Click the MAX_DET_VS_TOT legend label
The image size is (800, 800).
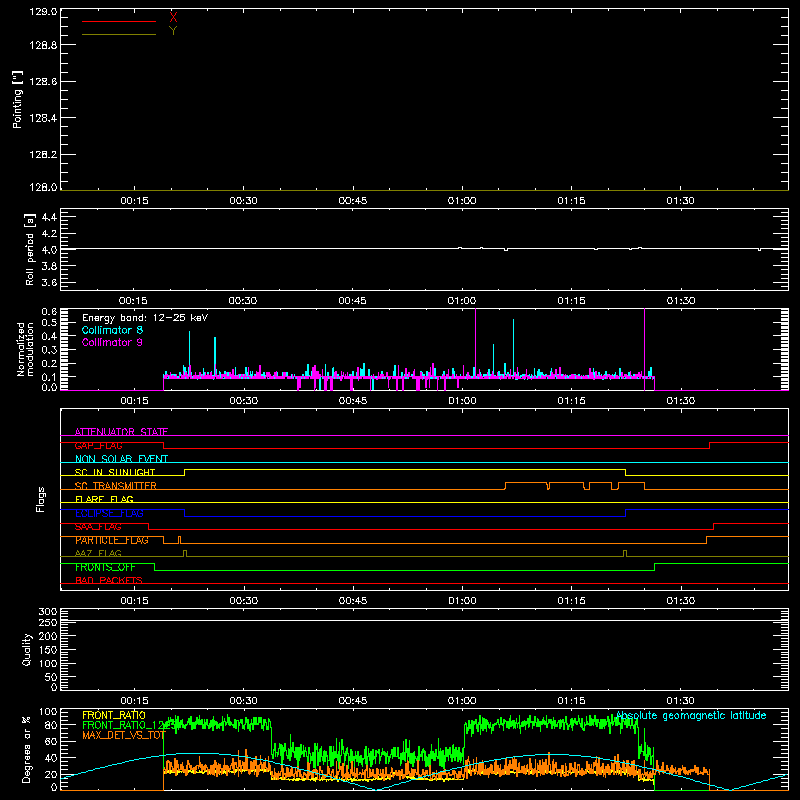coord(124,735)
